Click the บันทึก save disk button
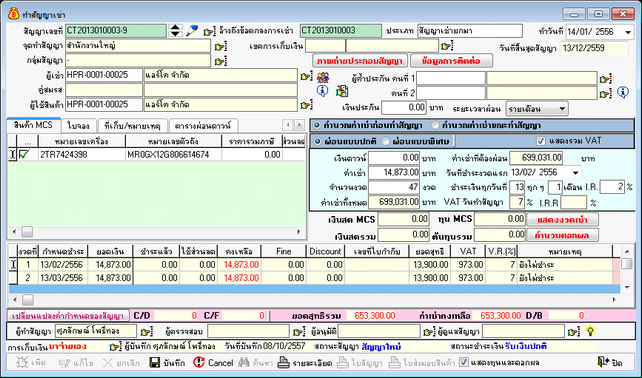The image size is (642, 378). (167, 362)
